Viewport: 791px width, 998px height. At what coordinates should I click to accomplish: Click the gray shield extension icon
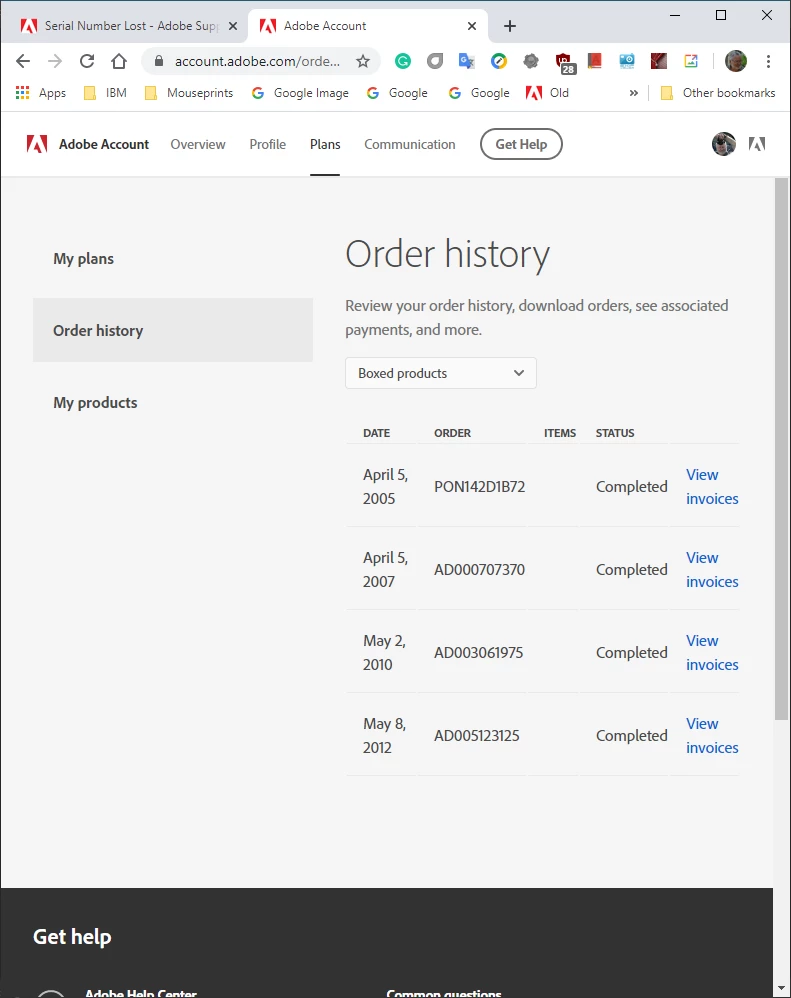(435, 61)
